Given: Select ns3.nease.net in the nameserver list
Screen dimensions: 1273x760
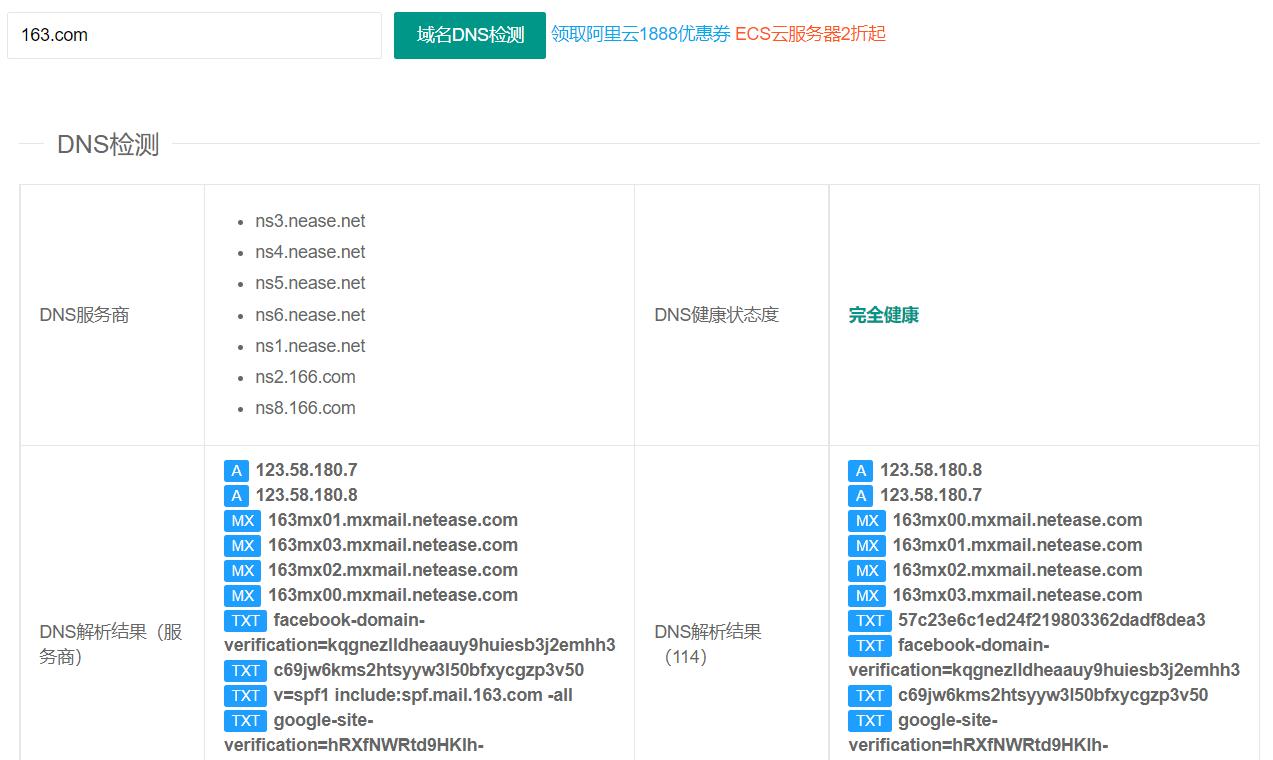Looking at the screenshot, I should point(310,221).
